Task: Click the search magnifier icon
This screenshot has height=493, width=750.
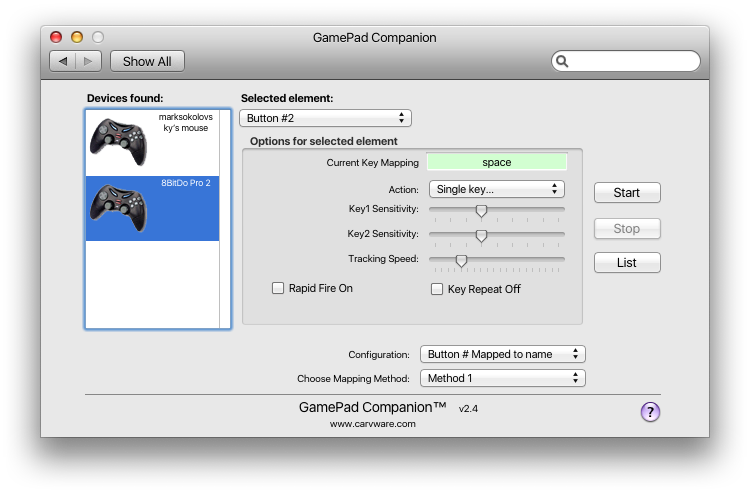Action: [563, 61]
